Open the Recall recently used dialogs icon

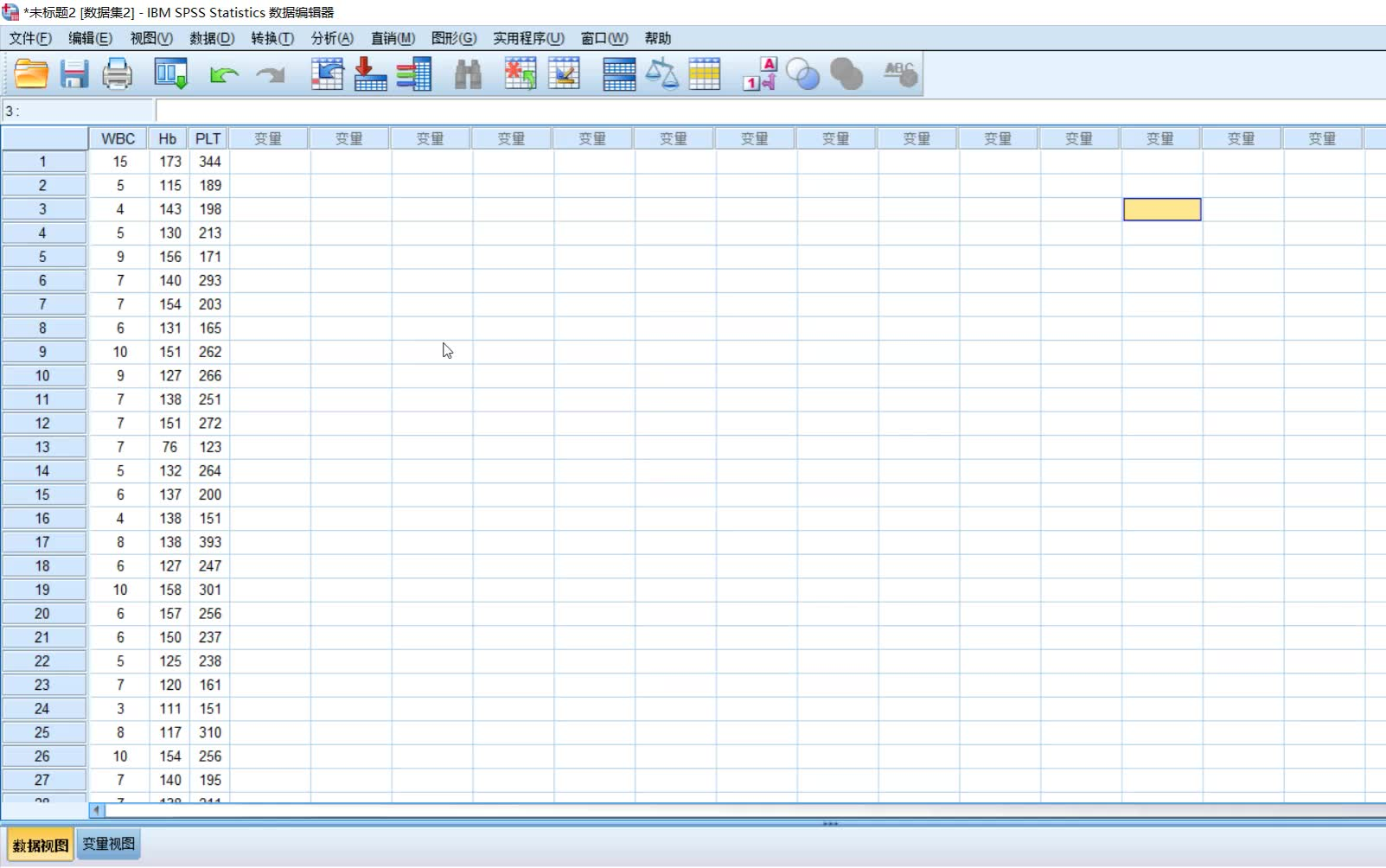[170, 74]
